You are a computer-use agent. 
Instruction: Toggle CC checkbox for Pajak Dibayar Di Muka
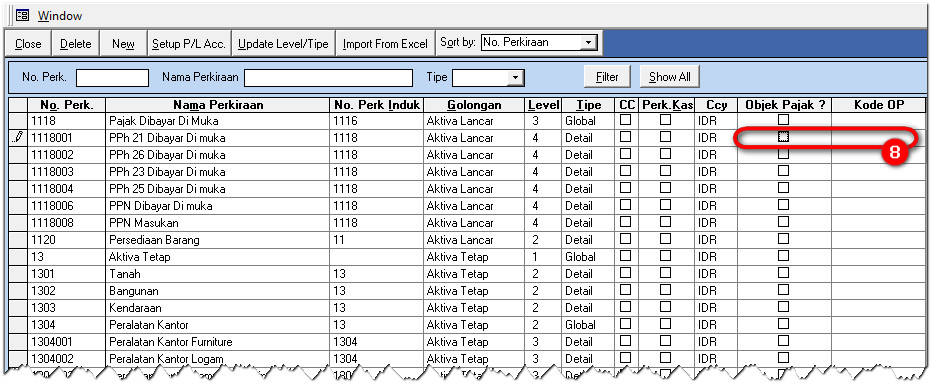click(626, 120)
